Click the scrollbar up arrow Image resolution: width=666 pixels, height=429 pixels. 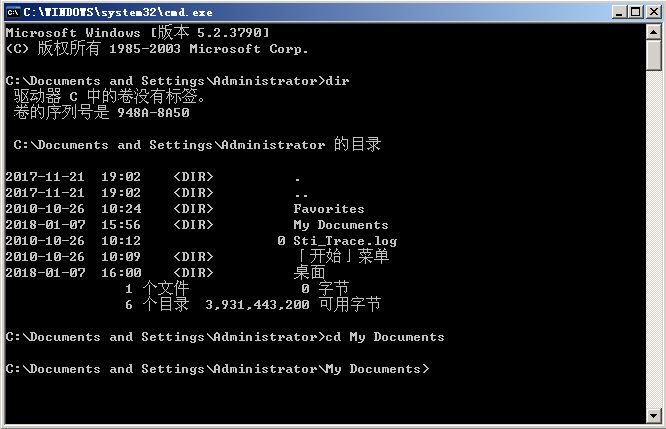pyautogui.click(x=653, y=31)
